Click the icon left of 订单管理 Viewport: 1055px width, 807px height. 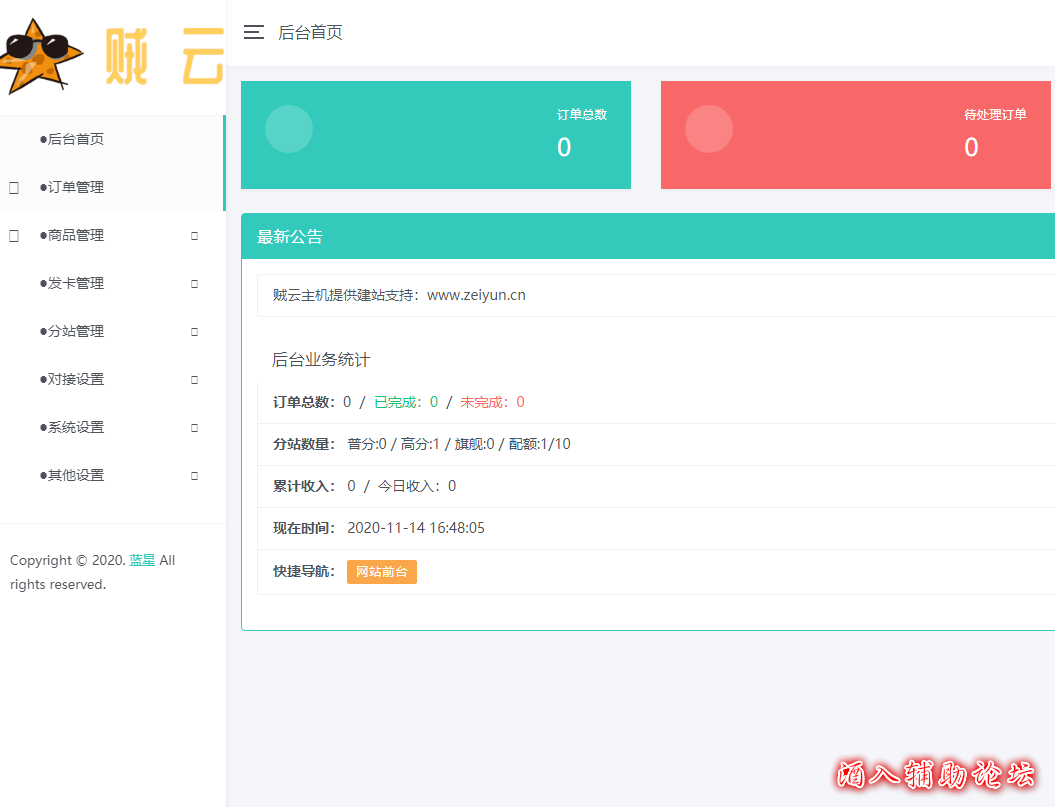pyautogui.click(x=14, y=187)
